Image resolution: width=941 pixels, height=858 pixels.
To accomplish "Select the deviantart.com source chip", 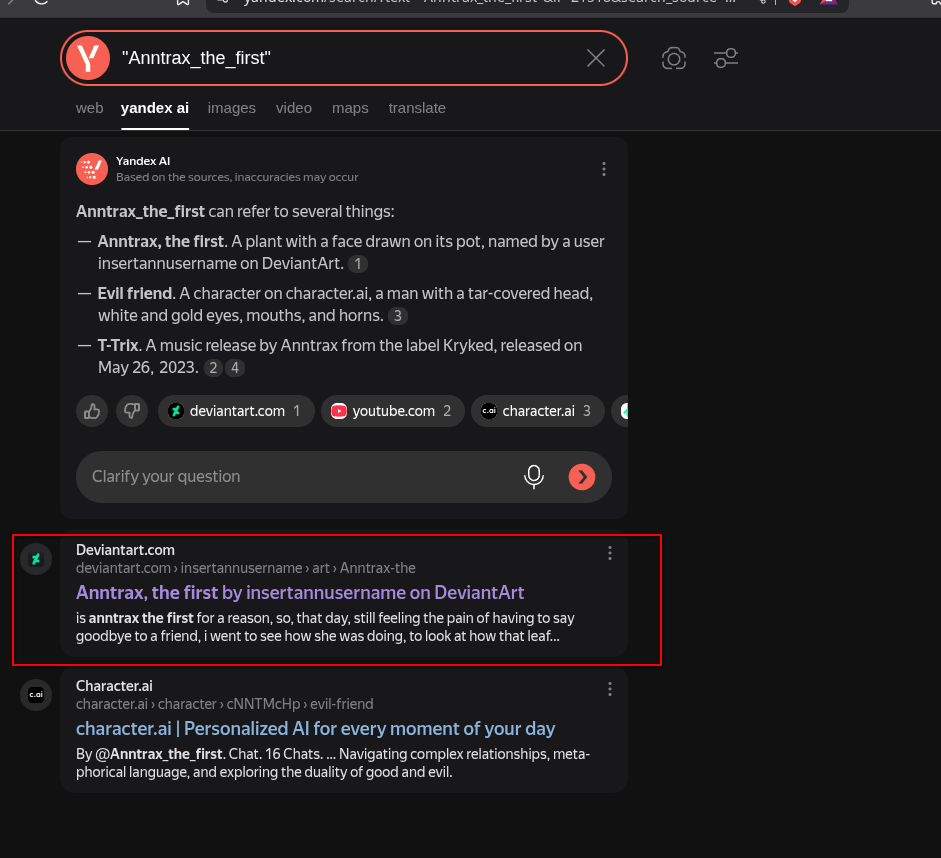I will (236, 411).
